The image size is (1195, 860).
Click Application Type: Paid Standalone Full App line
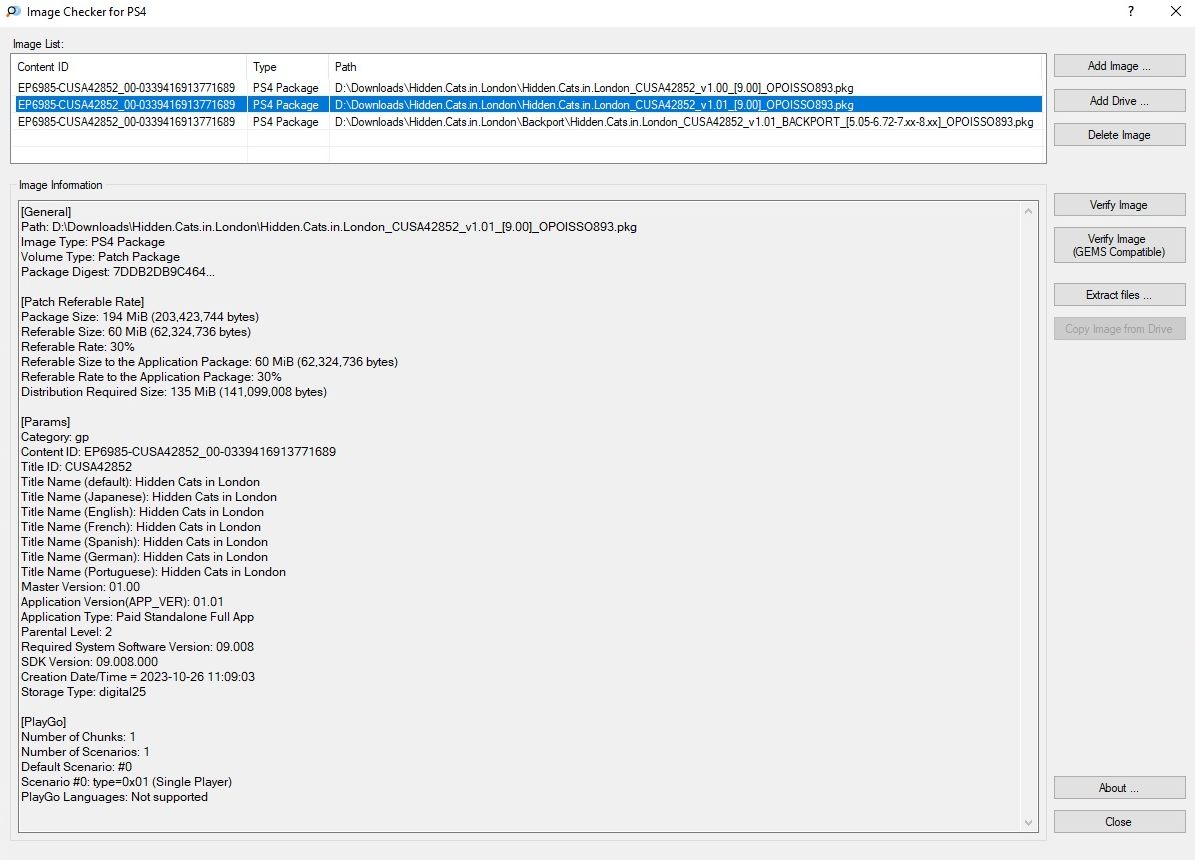click(x=137, y=618)
